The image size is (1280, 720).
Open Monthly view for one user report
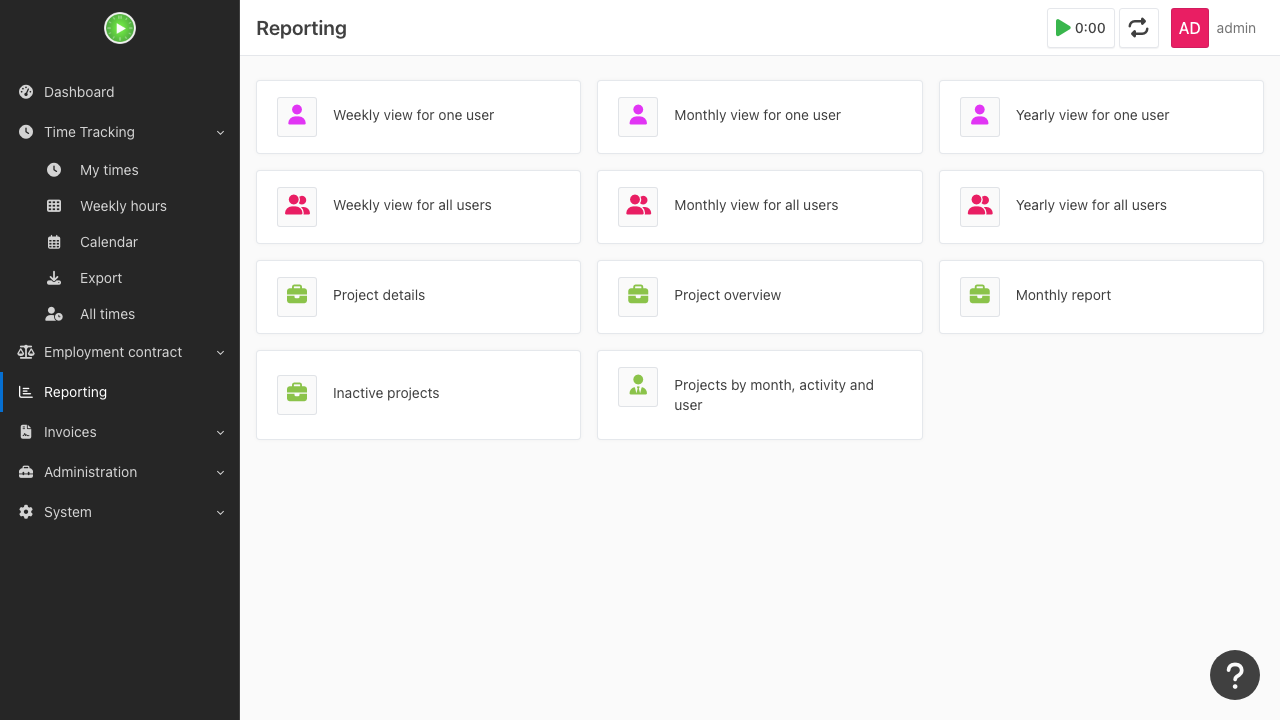point(759,117)
